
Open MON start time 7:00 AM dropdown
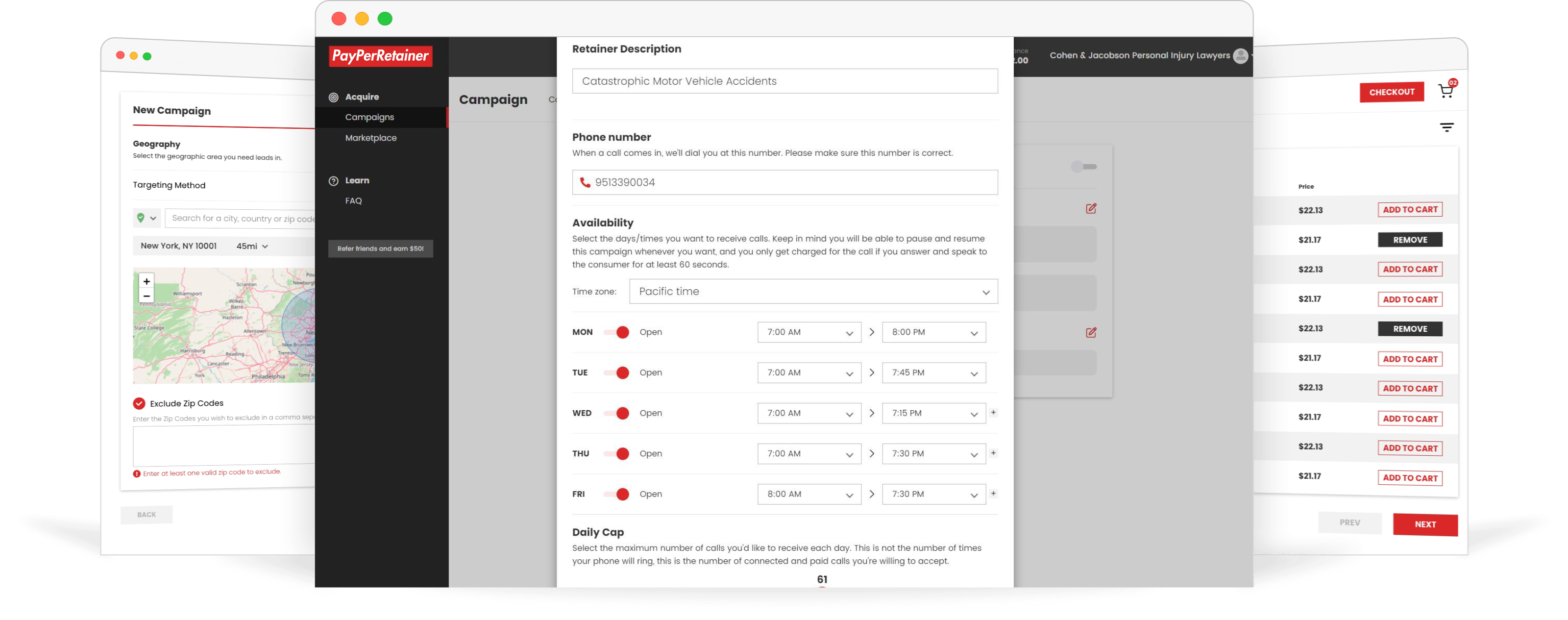coord(809,332)
